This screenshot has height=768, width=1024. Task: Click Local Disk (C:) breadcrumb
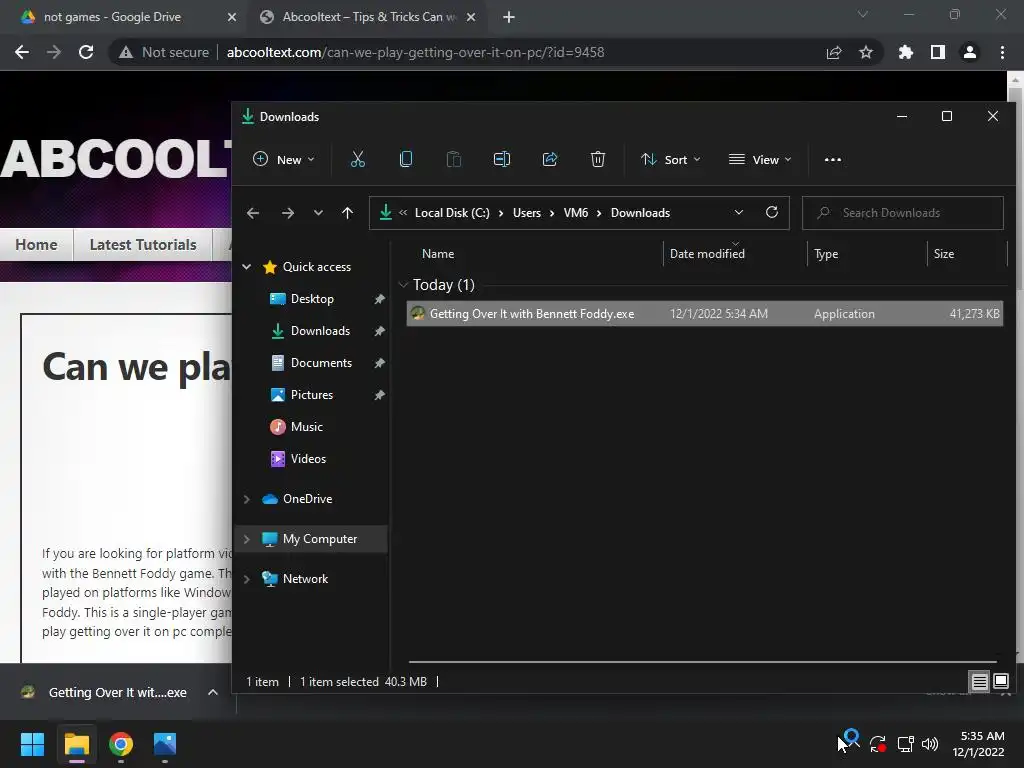(452, 213)
